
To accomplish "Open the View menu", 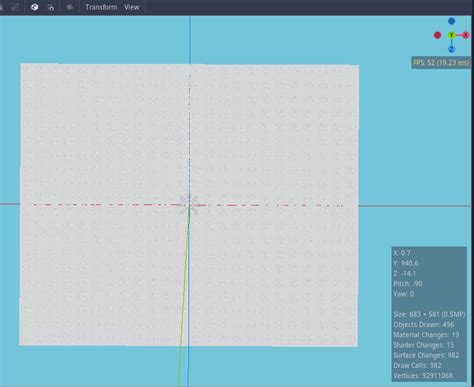I will (x=132, y=7).
